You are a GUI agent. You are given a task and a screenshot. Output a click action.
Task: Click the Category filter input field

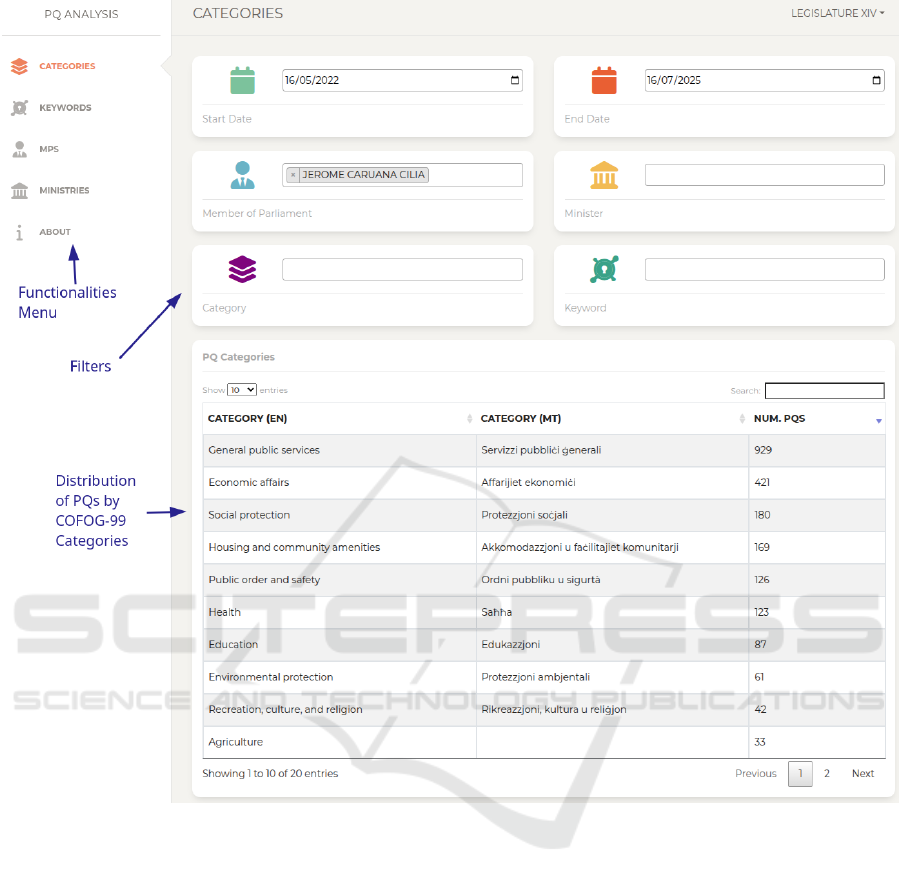(402, 270)
